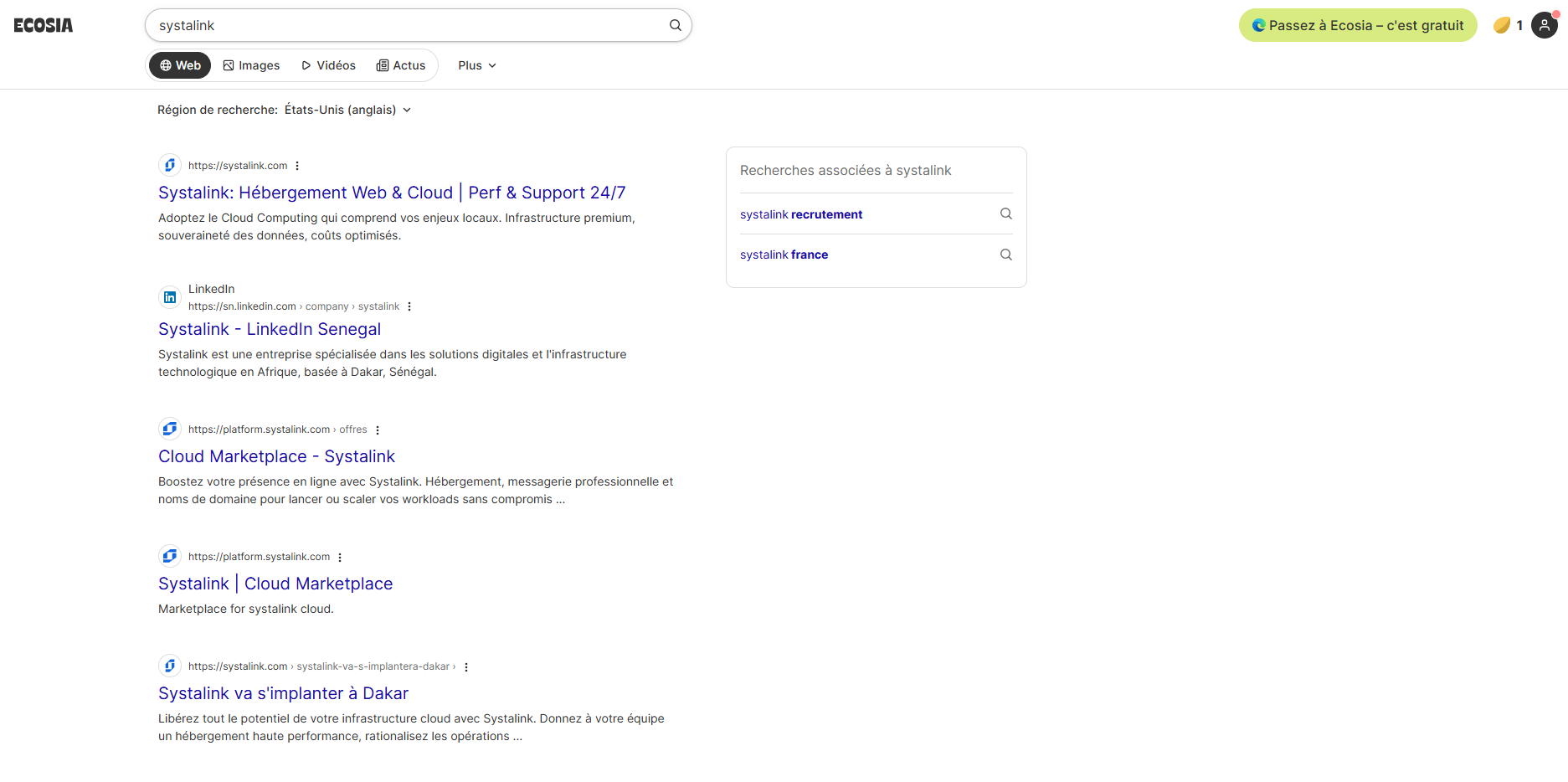Click favicon of Systalink Hébergement Web result
Image resolution: width=1568 pixels, height=782 pixels.
click(170, 165)
